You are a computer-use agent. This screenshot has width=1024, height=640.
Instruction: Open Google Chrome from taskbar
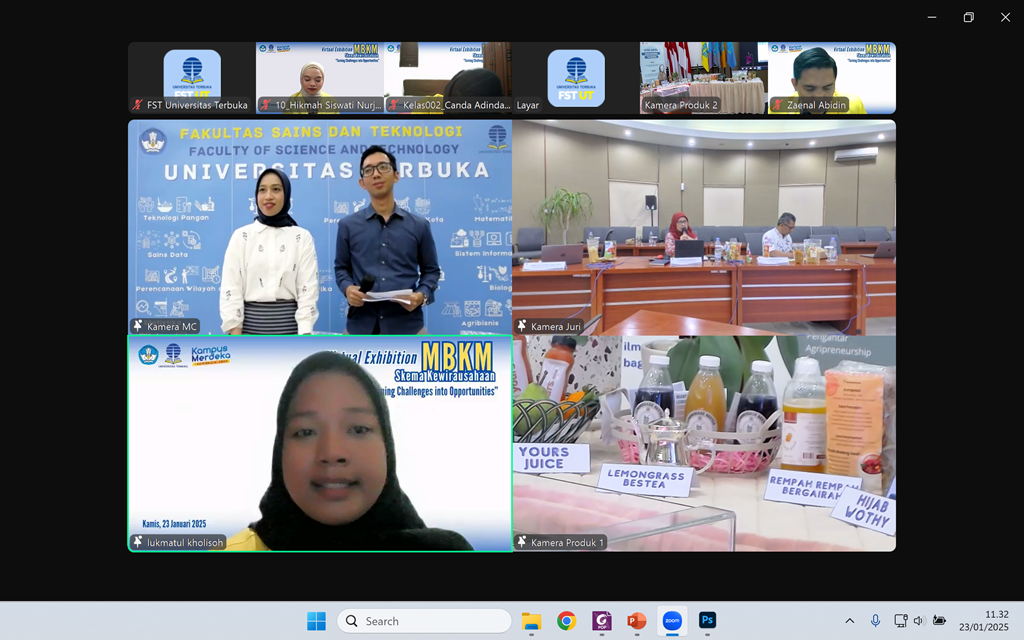[566, 621]
